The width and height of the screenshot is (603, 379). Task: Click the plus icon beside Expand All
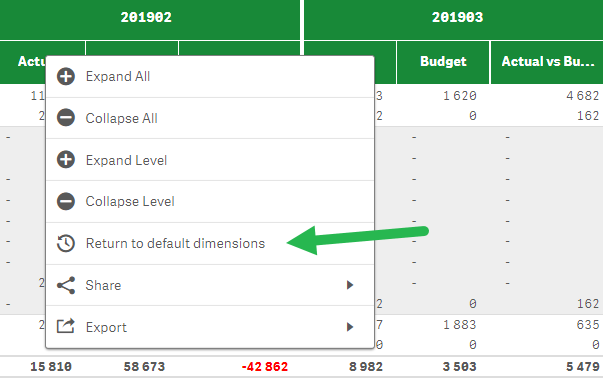(66, 76)
